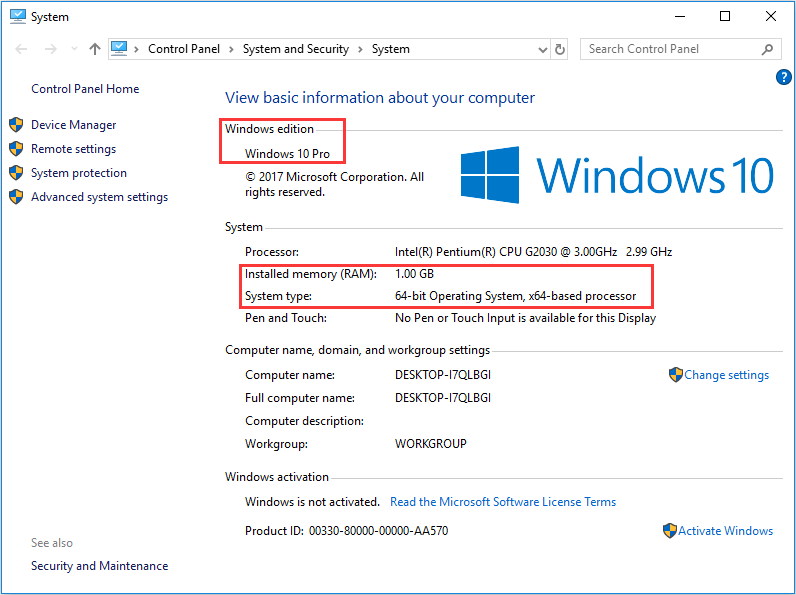Click computer name value DESKTOP-I7QLBGI
Viewport: 796px width, 595px height.
(x=443, y=375)
